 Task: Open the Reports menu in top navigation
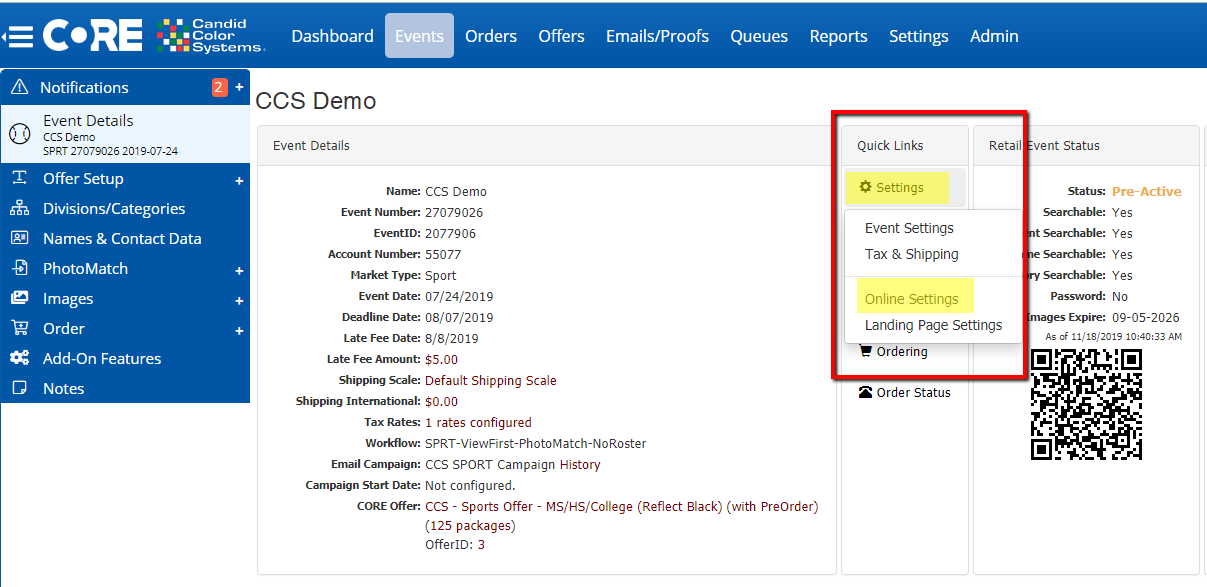click(x=838, y=36)
